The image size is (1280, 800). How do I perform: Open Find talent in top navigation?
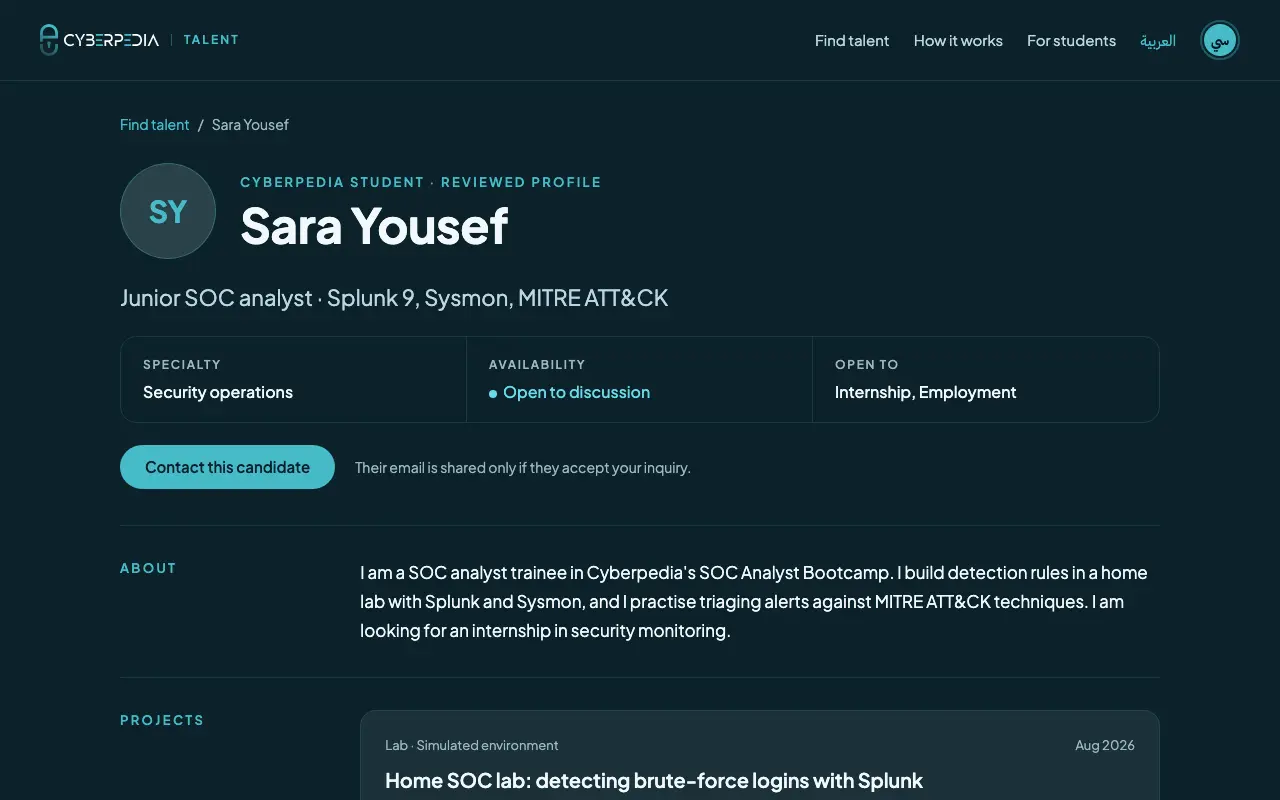(x=852, y=41)
